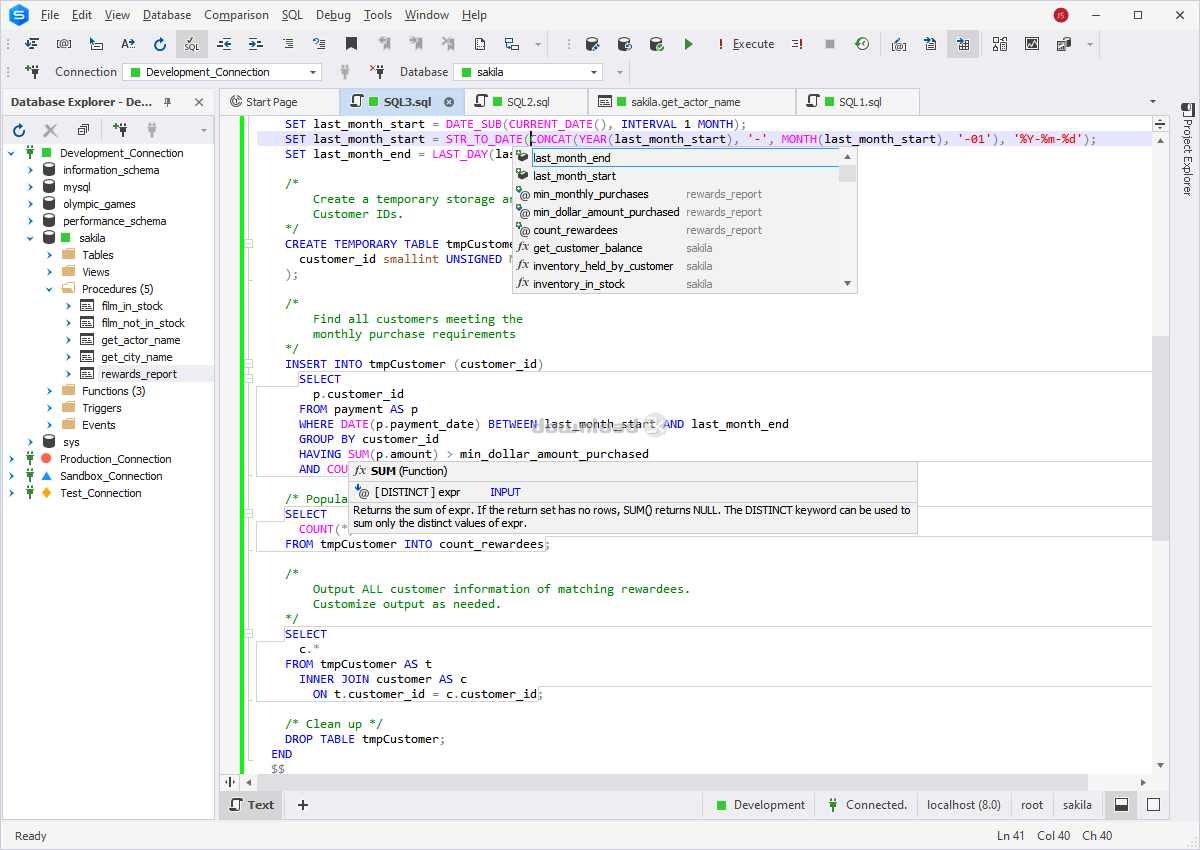Collapse the Procedures (5) folder

[x=49, y=289]
